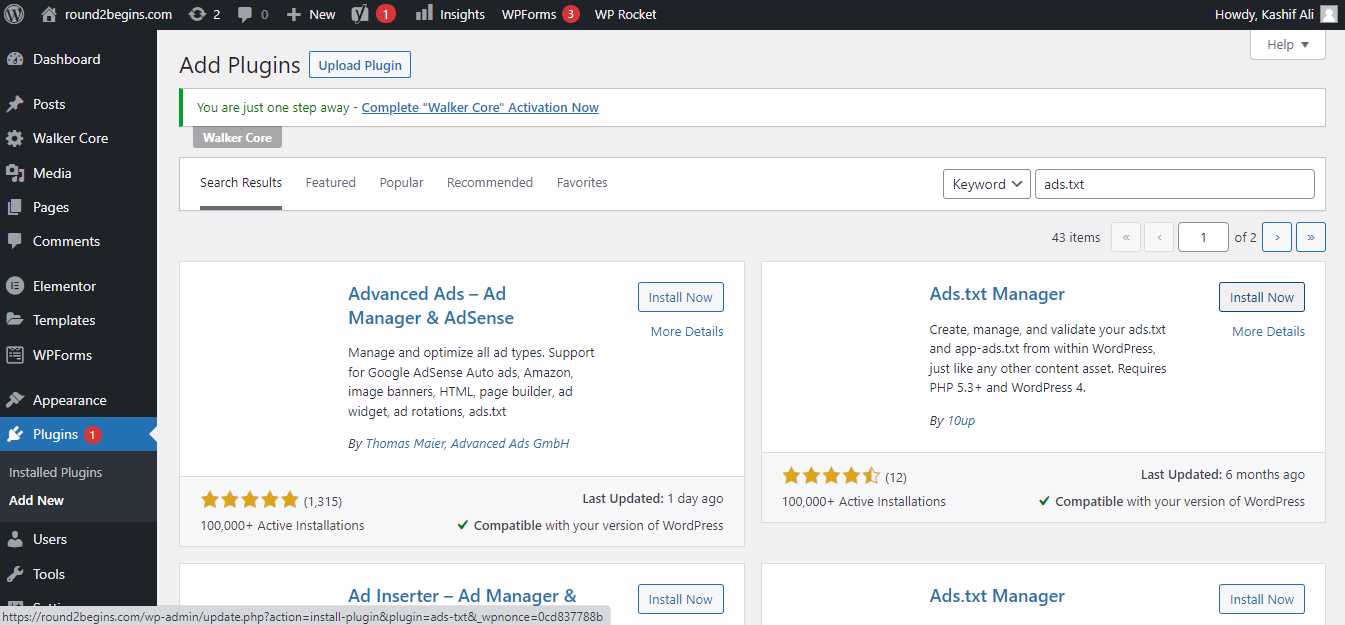Image resolution: width=1345 pixels, height=625 pixels.
Task: Open the updates icon showing 2
Action: (197, 14)
